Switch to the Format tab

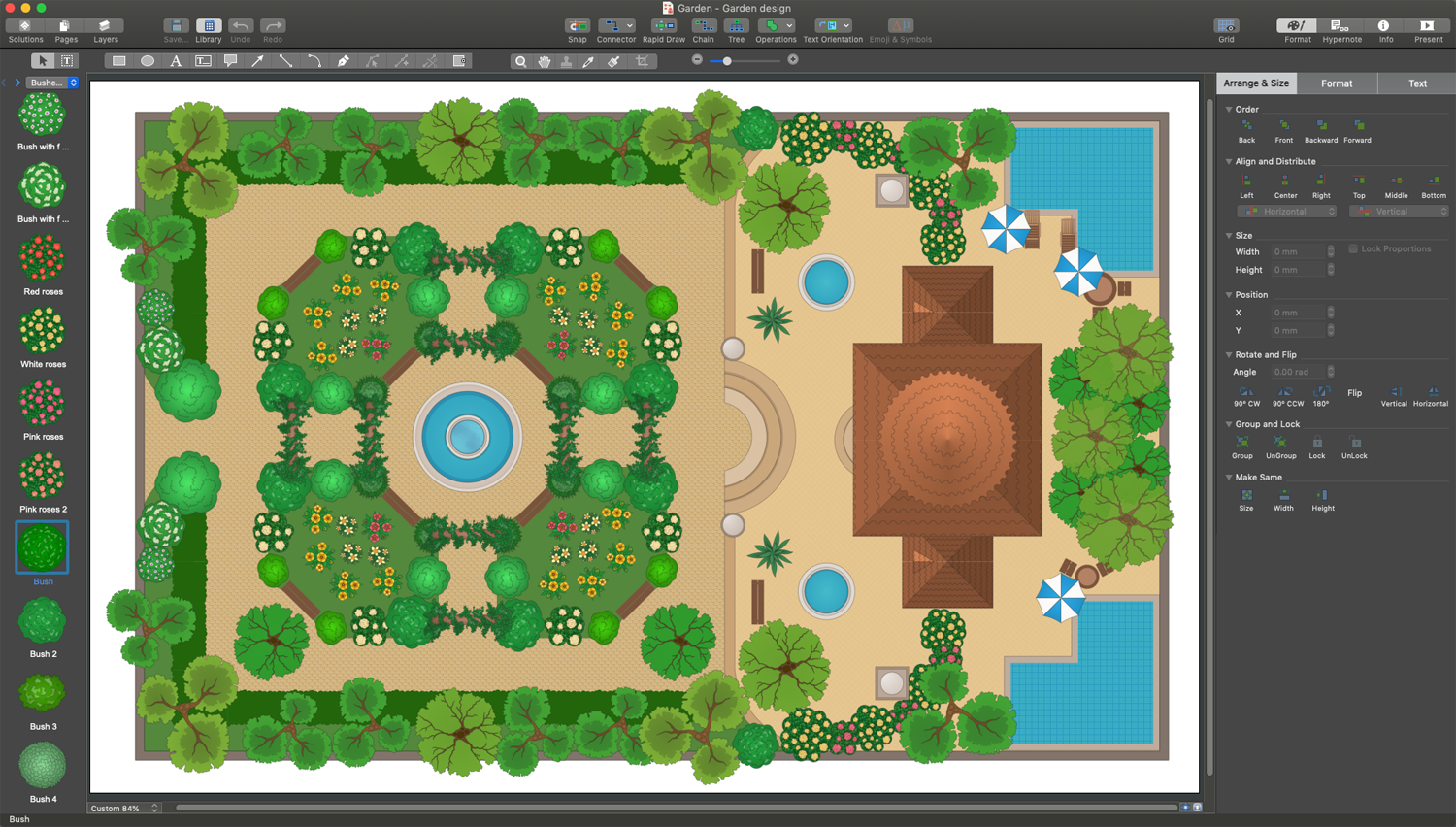pos(1337,83)
